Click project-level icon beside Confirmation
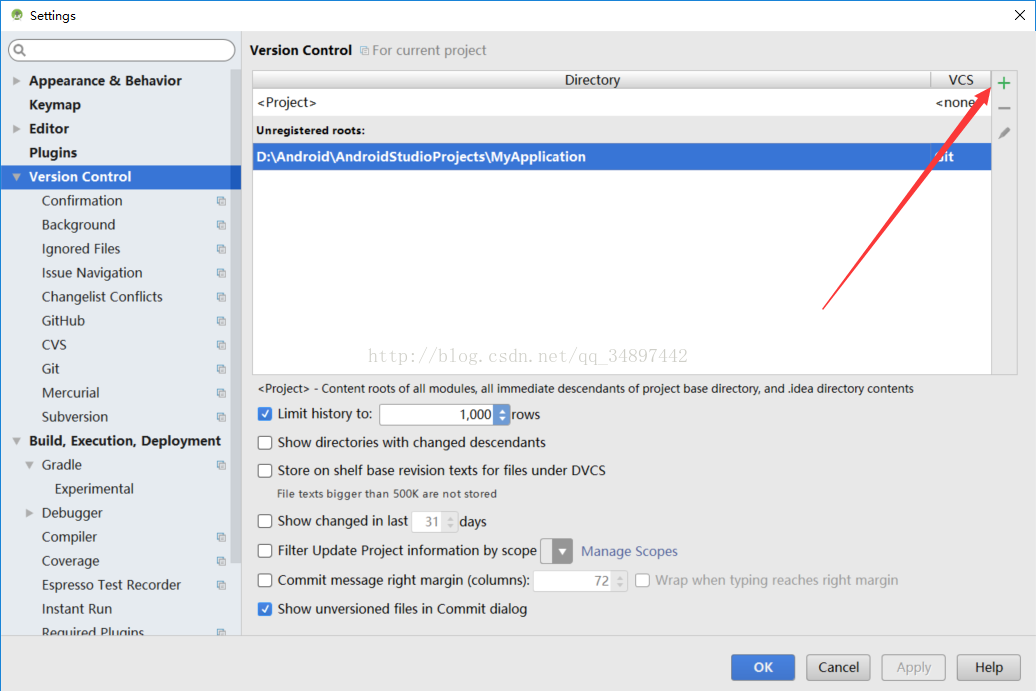This screenshot has height=691, width=1036. [x=221, y=201]
